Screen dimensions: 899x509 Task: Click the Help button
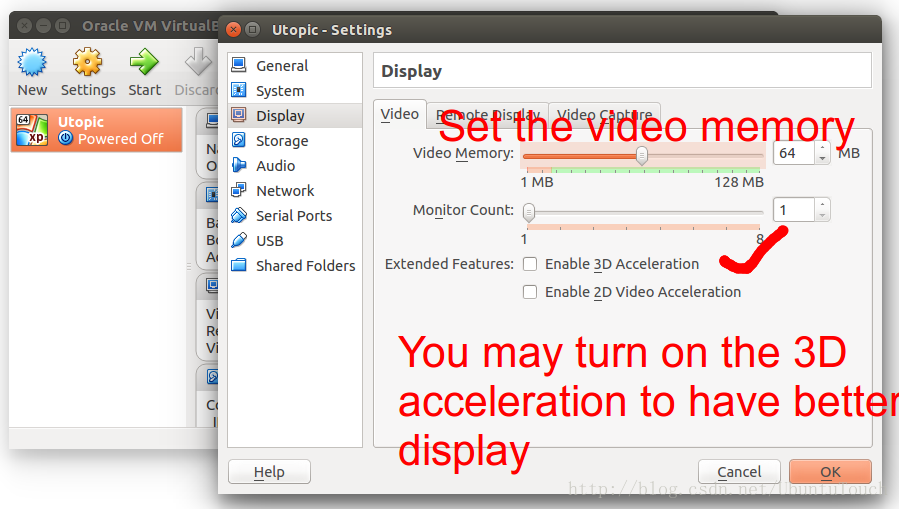click(x=269, y=472)
